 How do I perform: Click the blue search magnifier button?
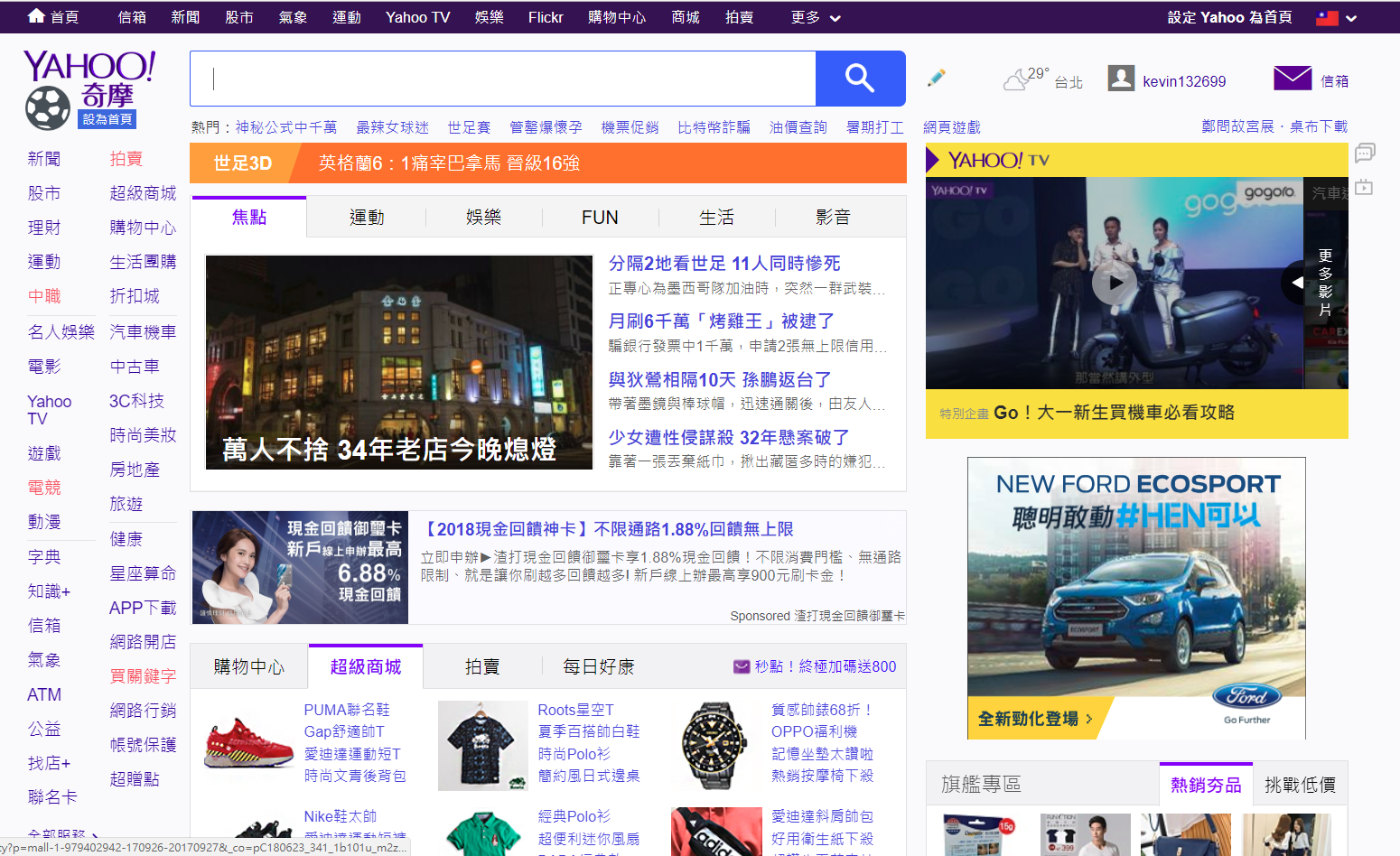click(x=860, y=79)
